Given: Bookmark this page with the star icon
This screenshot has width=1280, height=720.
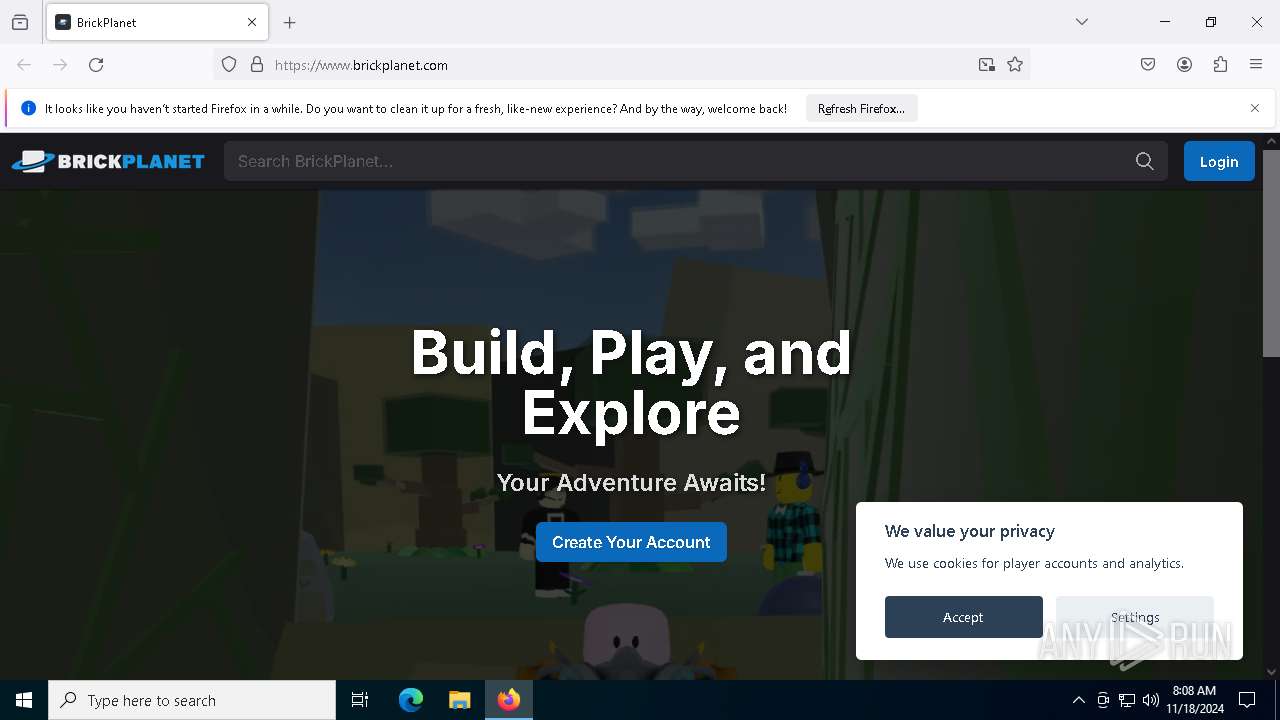Looking at the screenshot, I should coord(1015,65).
